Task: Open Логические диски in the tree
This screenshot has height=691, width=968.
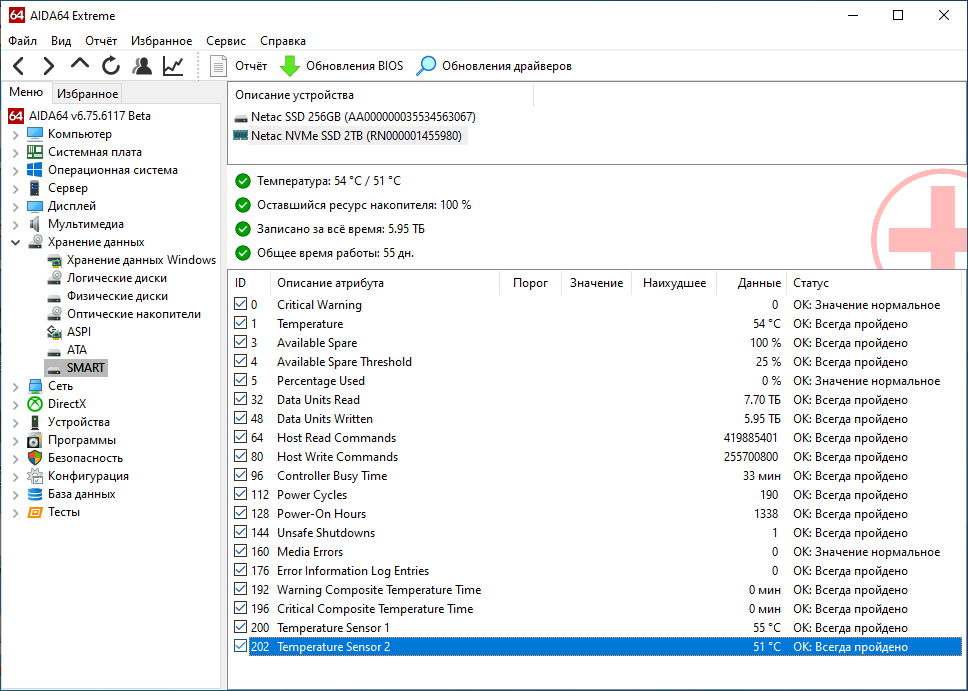Action: pos(117,278)
